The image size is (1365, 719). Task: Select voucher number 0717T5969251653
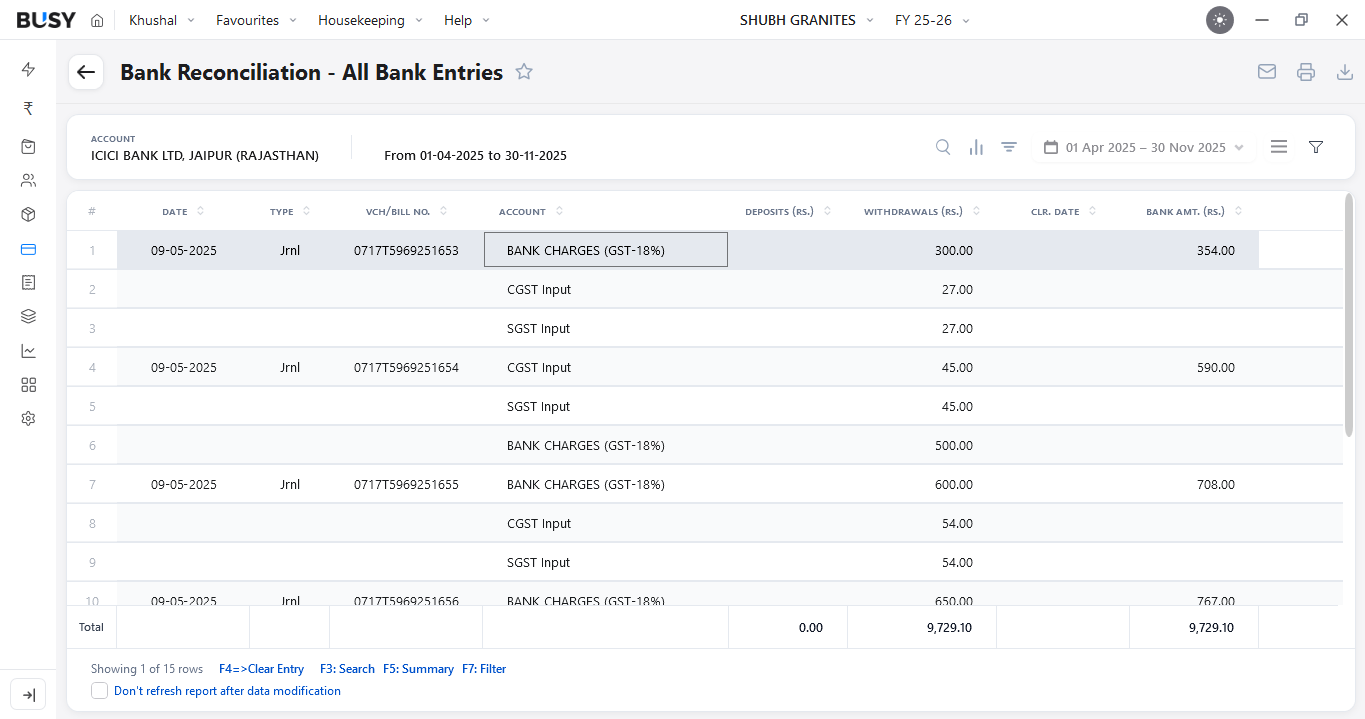coord(406,251)
